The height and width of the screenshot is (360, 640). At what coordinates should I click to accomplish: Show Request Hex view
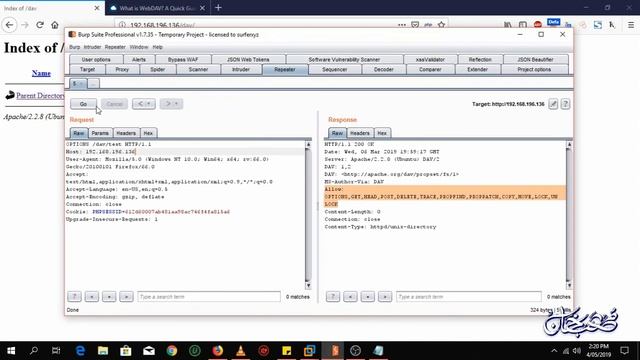148,133
